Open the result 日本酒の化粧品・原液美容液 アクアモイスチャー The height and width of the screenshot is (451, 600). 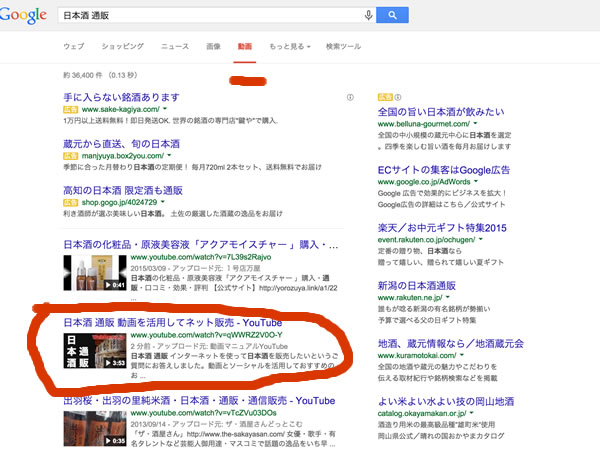(x=201, y=245)
